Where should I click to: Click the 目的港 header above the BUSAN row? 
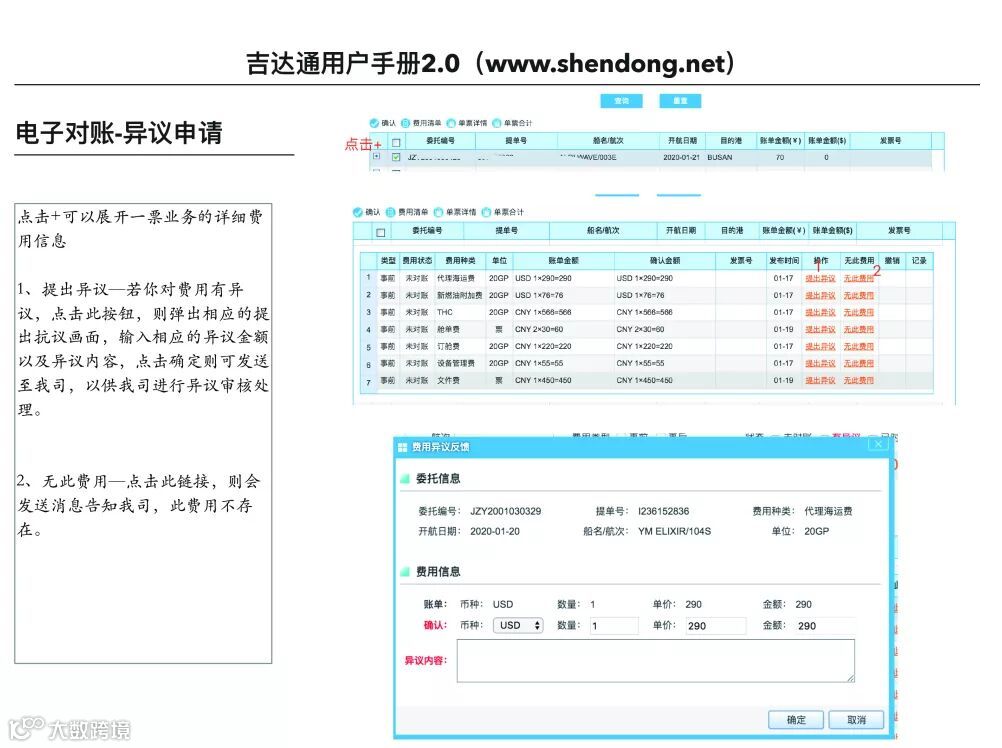point(730,141)
